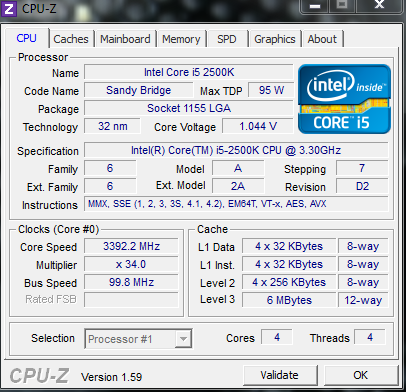Close the CPU-Z window
This screenshot has height=392, width=406.
coord(380,5)
